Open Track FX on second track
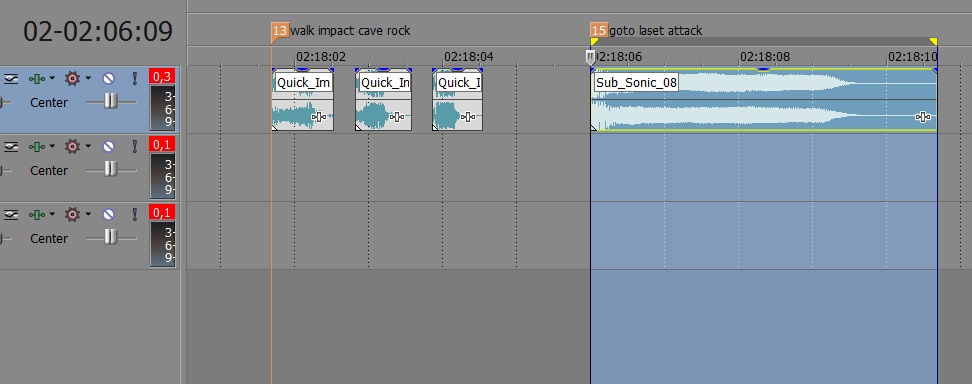 (x=37, y=146)
